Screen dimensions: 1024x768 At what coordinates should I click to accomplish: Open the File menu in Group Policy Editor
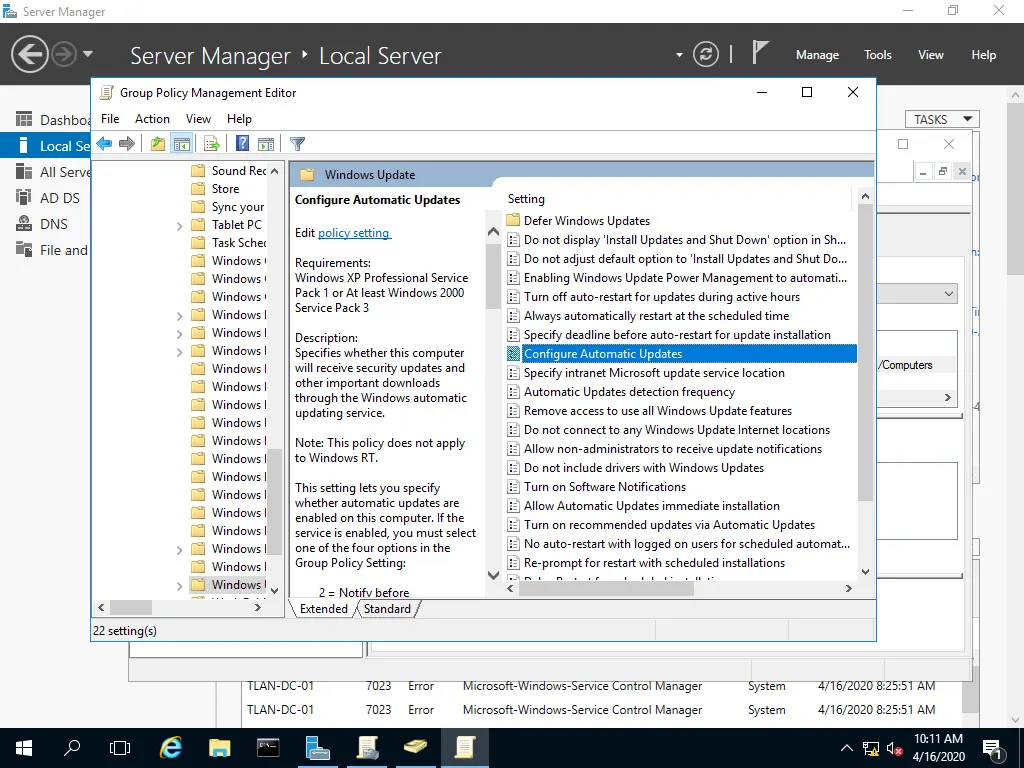click(110, 119)
